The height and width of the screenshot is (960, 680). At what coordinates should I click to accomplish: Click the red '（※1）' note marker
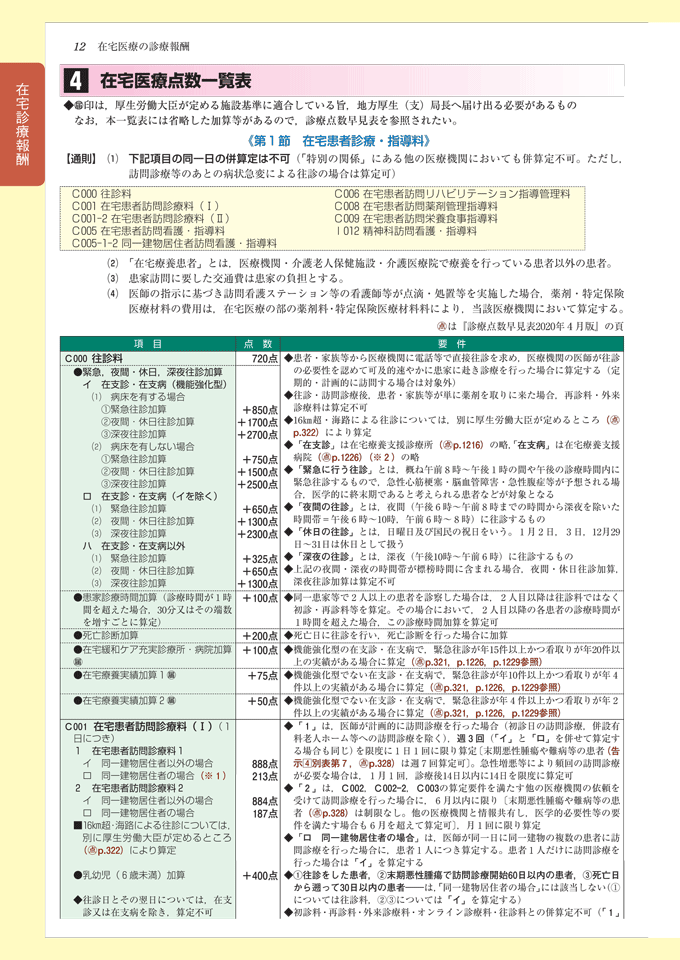coord(212,775)
